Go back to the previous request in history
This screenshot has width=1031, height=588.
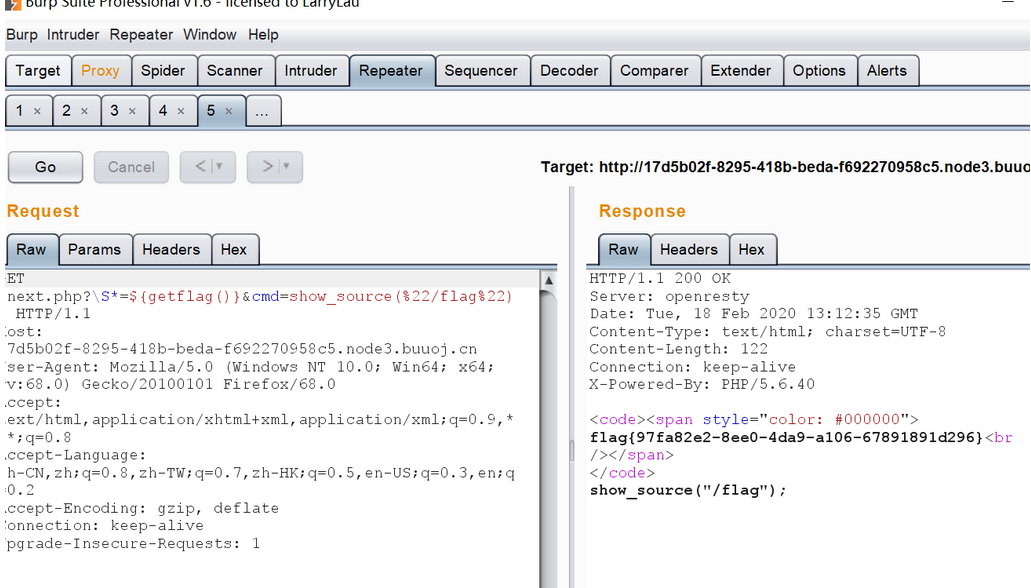coord(201,167)
